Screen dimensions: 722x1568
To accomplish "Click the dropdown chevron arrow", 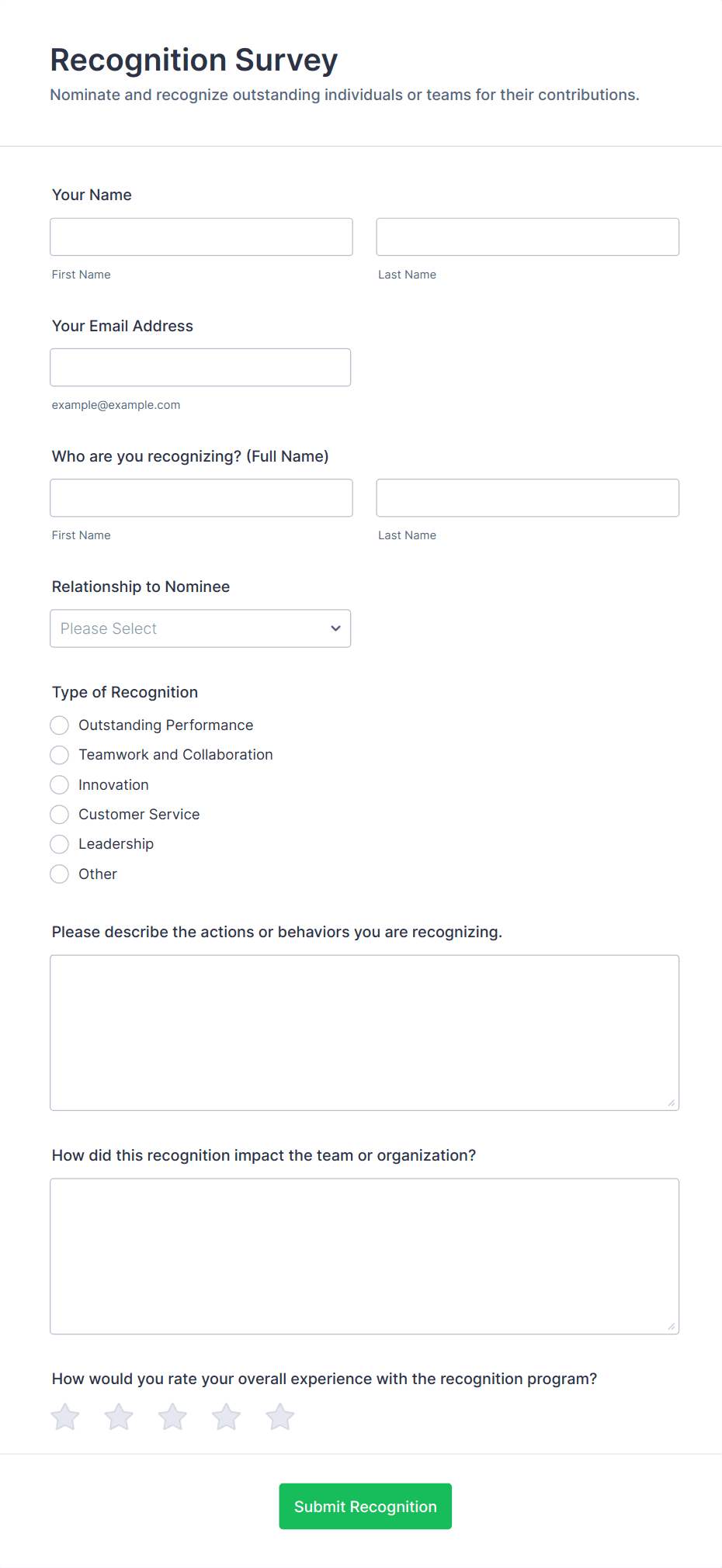I will 335,628.
